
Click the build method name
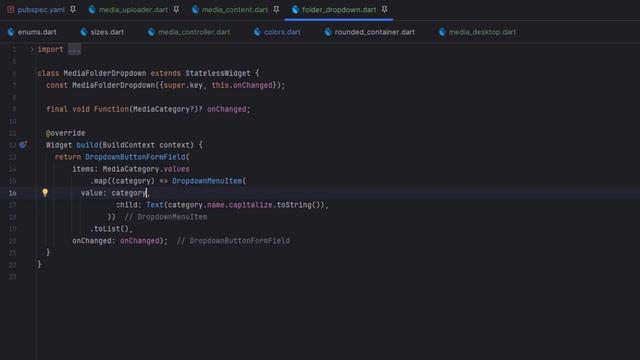(x=87, y=145)
